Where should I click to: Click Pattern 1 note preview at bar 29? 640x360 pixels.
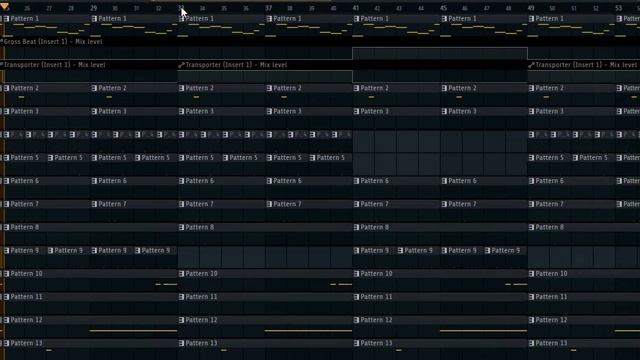point(134,30)
